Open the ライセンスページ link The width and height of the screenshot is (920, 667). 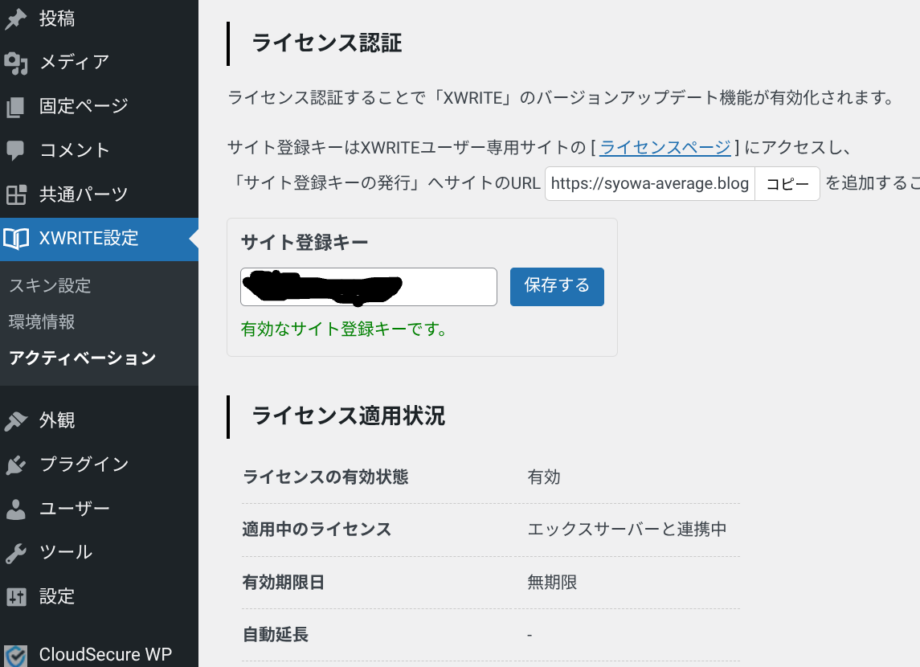point(664,147)
